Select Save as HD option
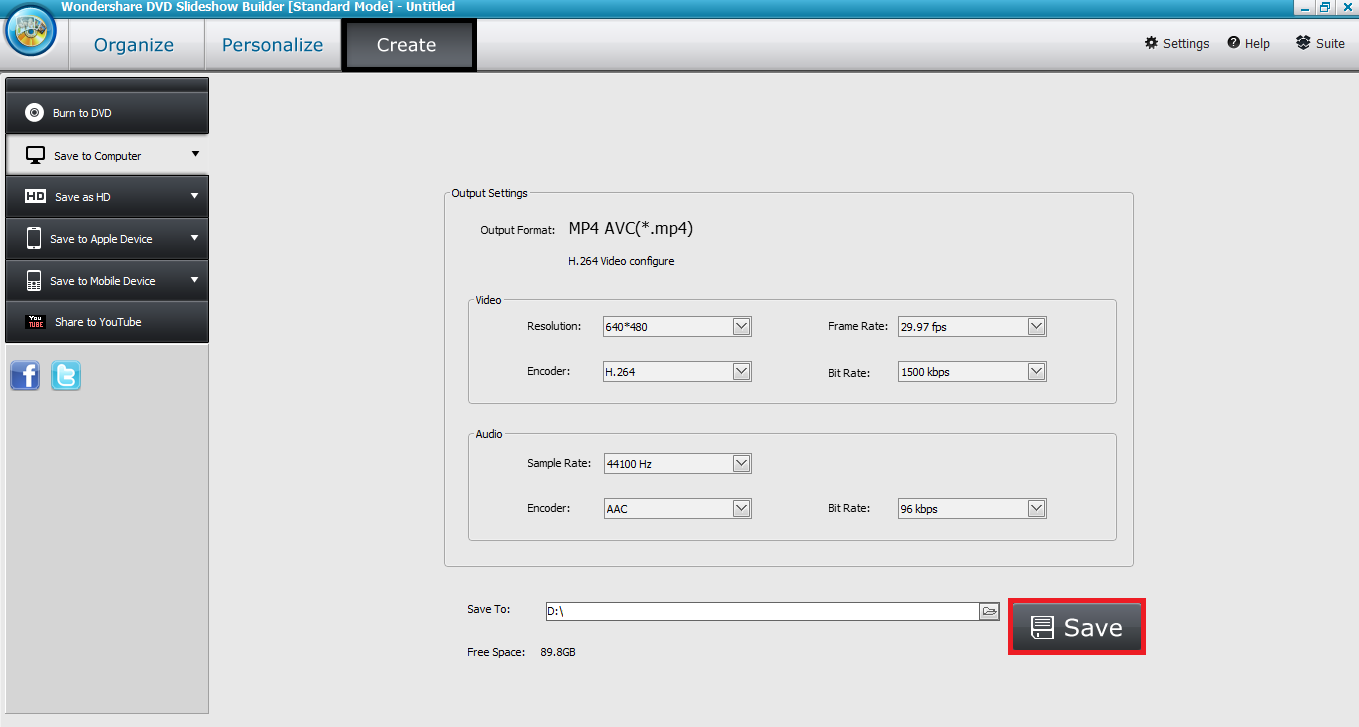1359x727 pixels. (x=107, y=197)
